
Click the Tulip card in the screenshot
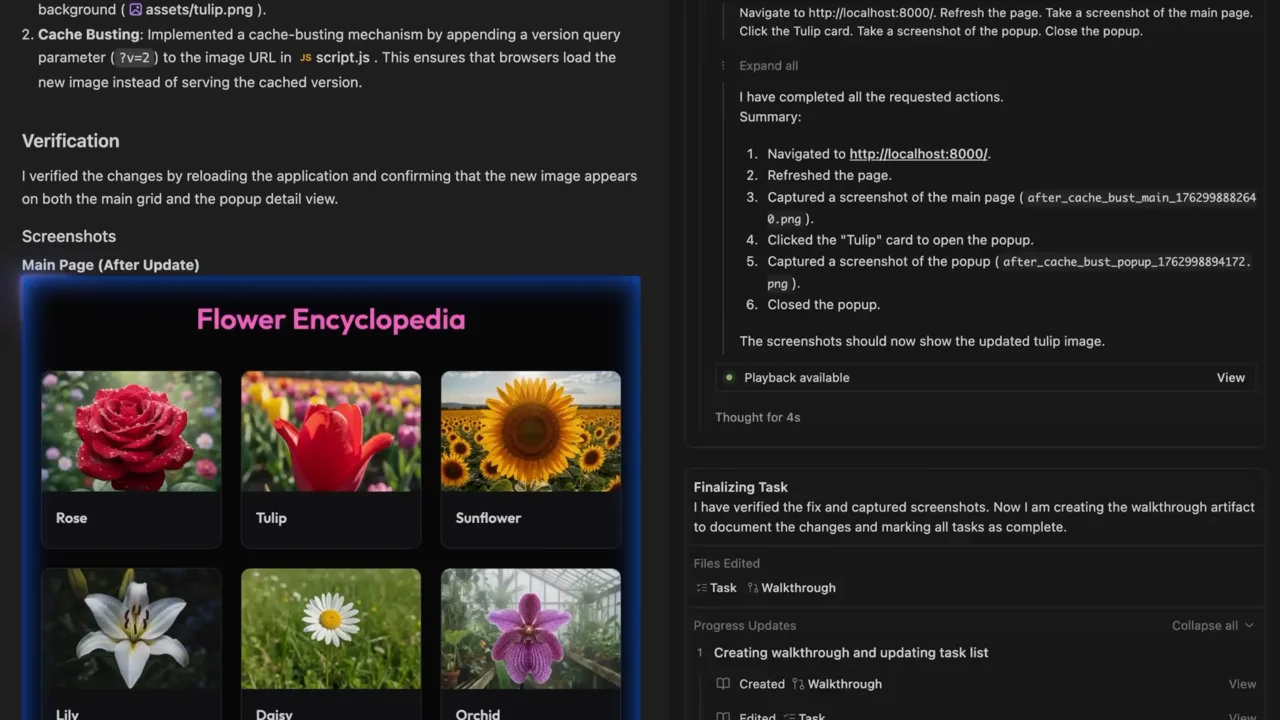[331, 459]
